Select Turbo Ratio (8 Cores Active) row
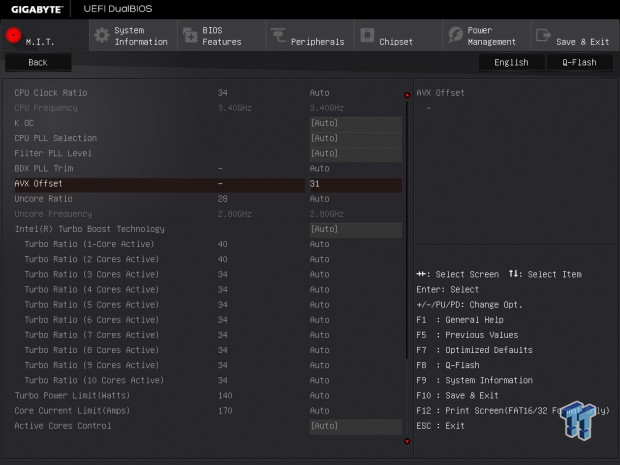 point(208,350)
